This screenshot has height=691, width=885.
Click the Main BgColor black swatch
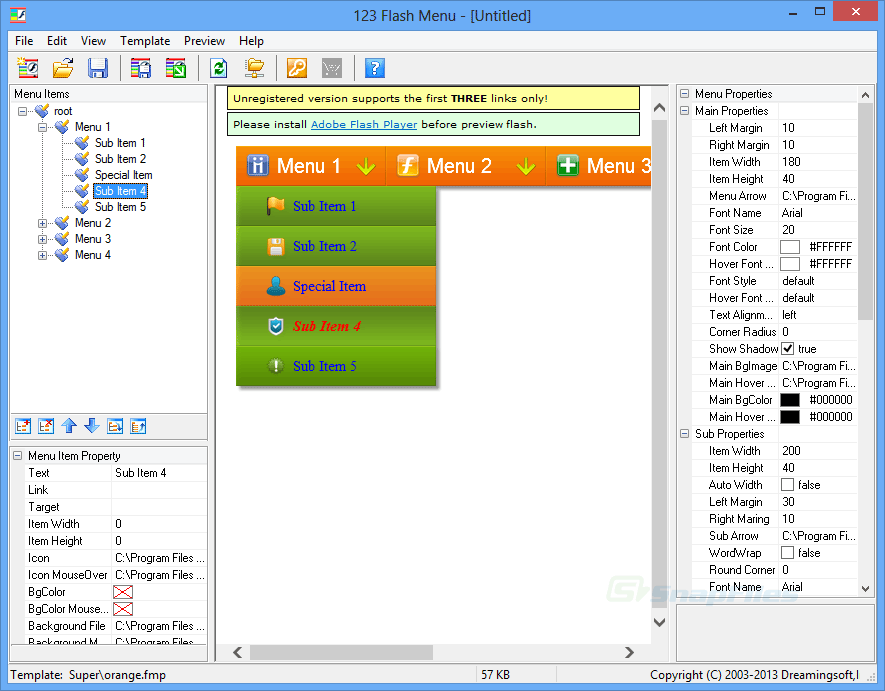point(790,400)
